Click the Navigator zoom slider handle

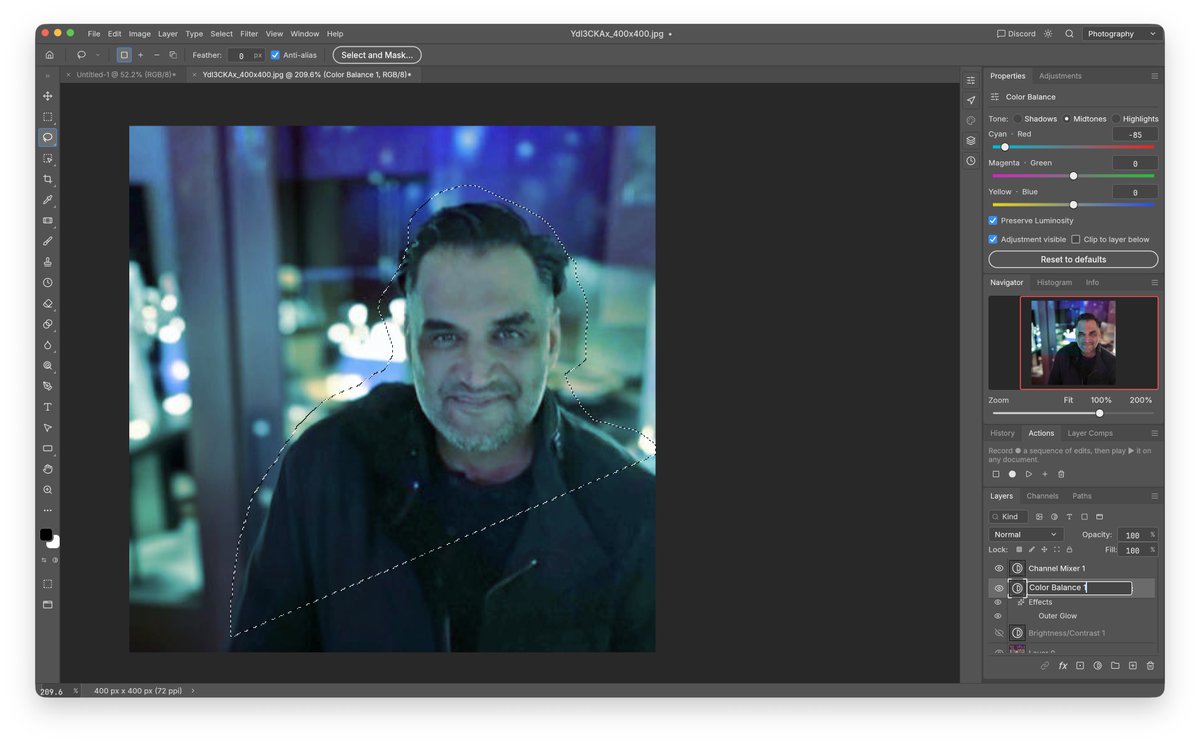tap(1099, 413)
